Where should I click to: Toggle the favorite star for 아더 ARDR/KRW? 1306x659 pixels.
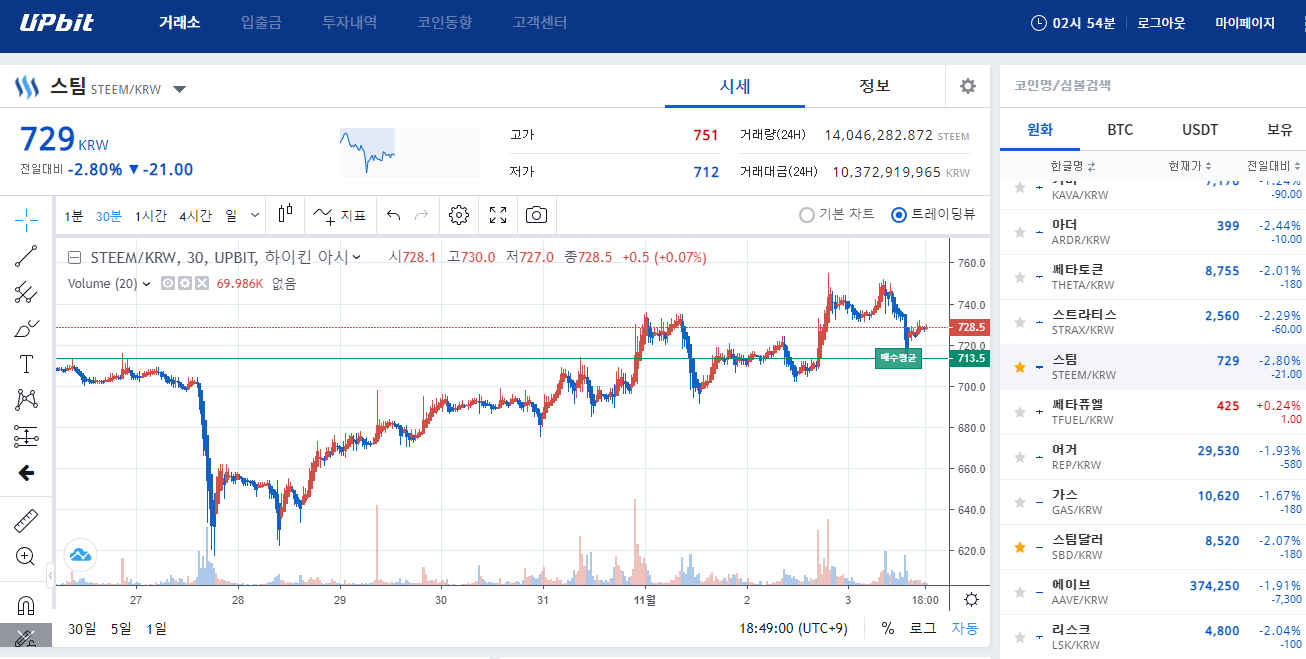1020,232
